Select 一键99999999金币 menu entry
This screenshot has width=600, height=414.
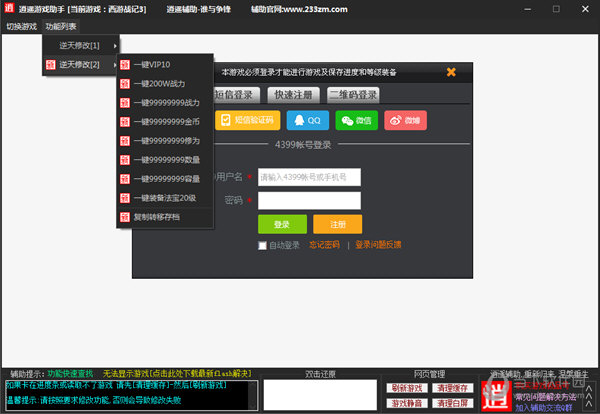[x=166, y=121]
